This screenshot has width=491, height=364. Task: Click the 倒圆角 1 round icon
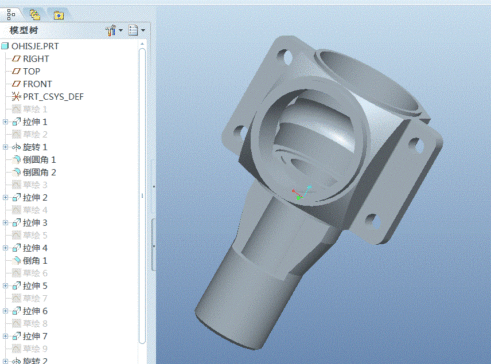point(16,160)
